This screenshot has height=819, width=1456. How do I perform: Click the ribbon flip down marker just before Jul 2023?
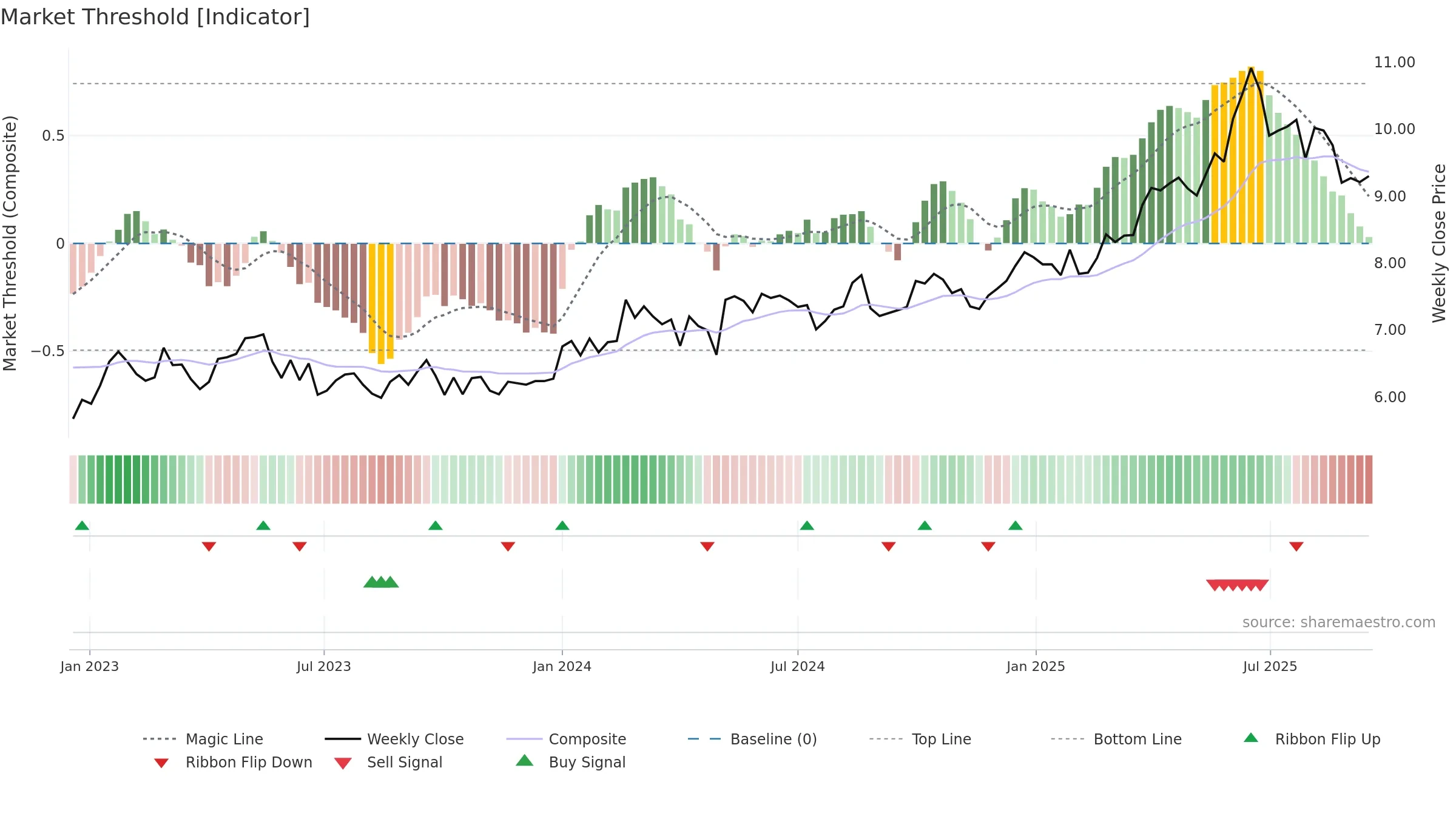click(x=299, y=547)
